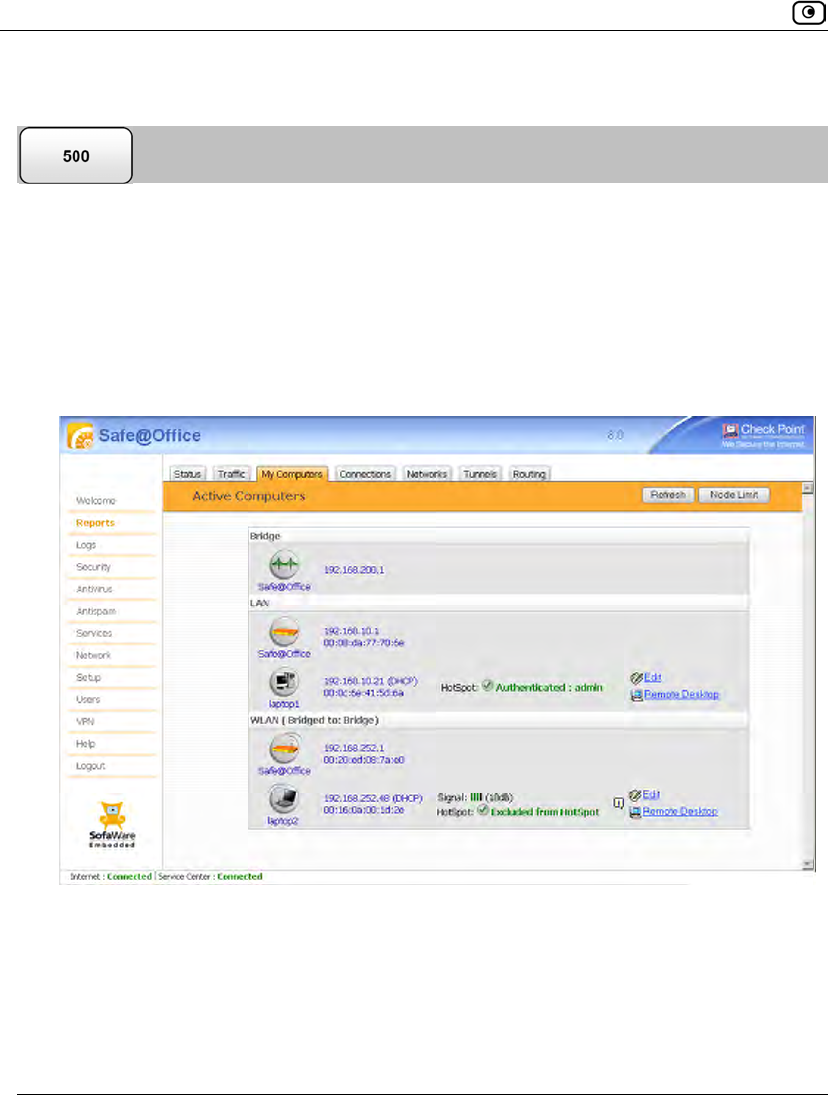Open Edit link for laptop2
Screen dimensions: 828x1095
(651, 795)
